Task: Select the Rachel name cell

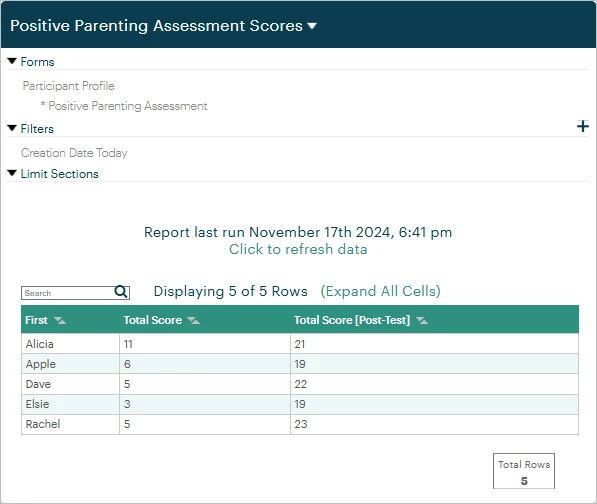Action: tap(70, 424)
